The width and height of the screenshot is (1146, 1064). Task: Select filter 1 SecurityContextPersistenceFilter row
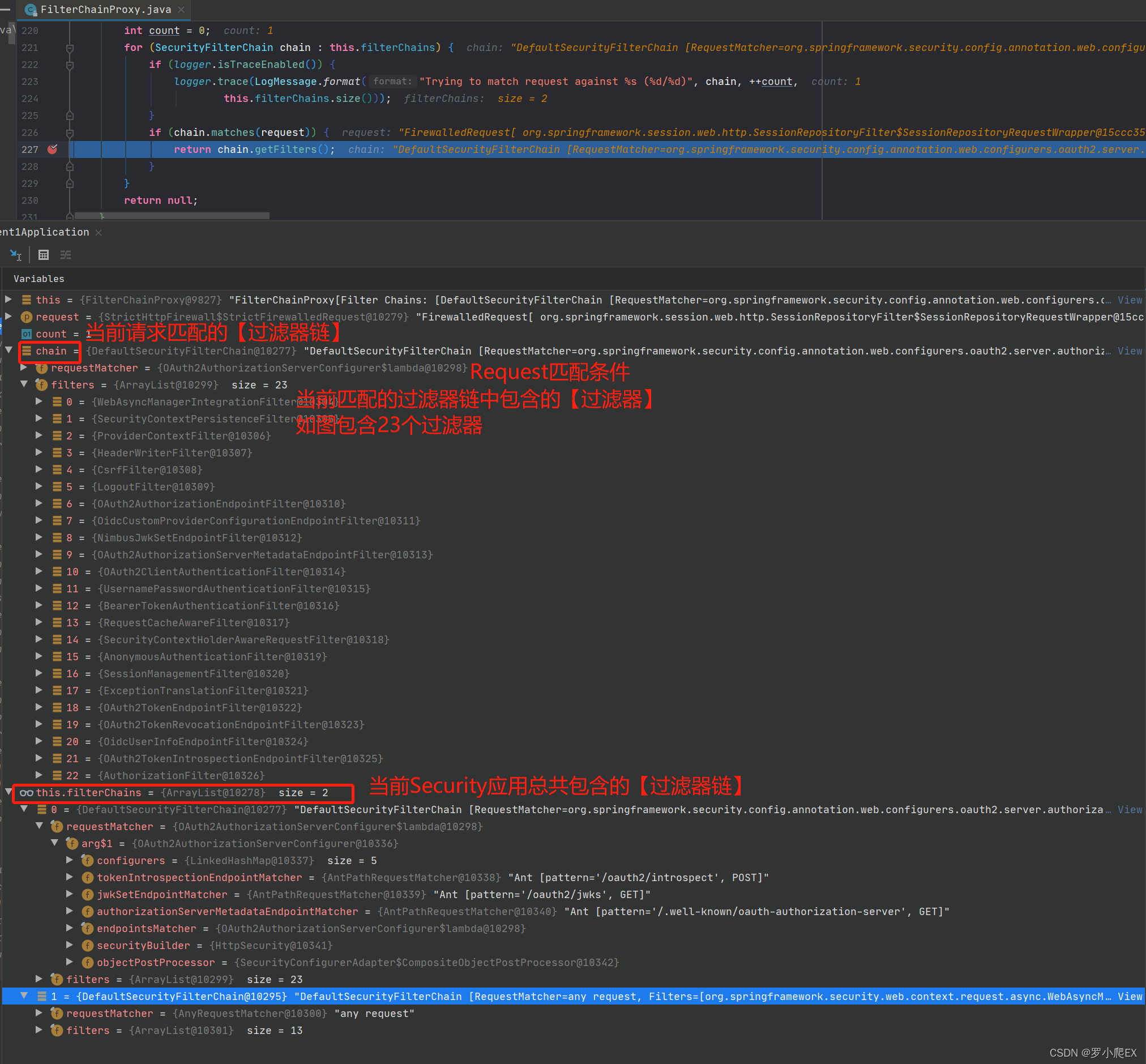tap(574, 418)
